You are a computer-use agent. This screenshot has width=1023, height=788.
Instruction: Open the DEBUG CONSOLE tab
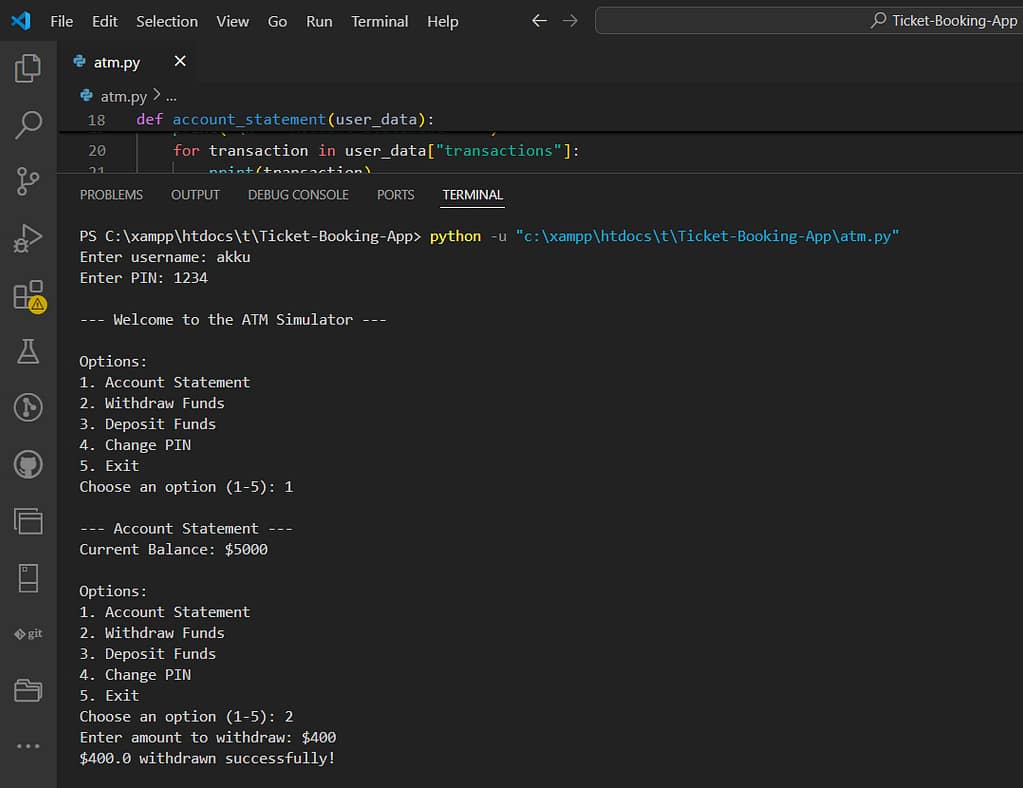pyautogui.click(x=297, y=195)
